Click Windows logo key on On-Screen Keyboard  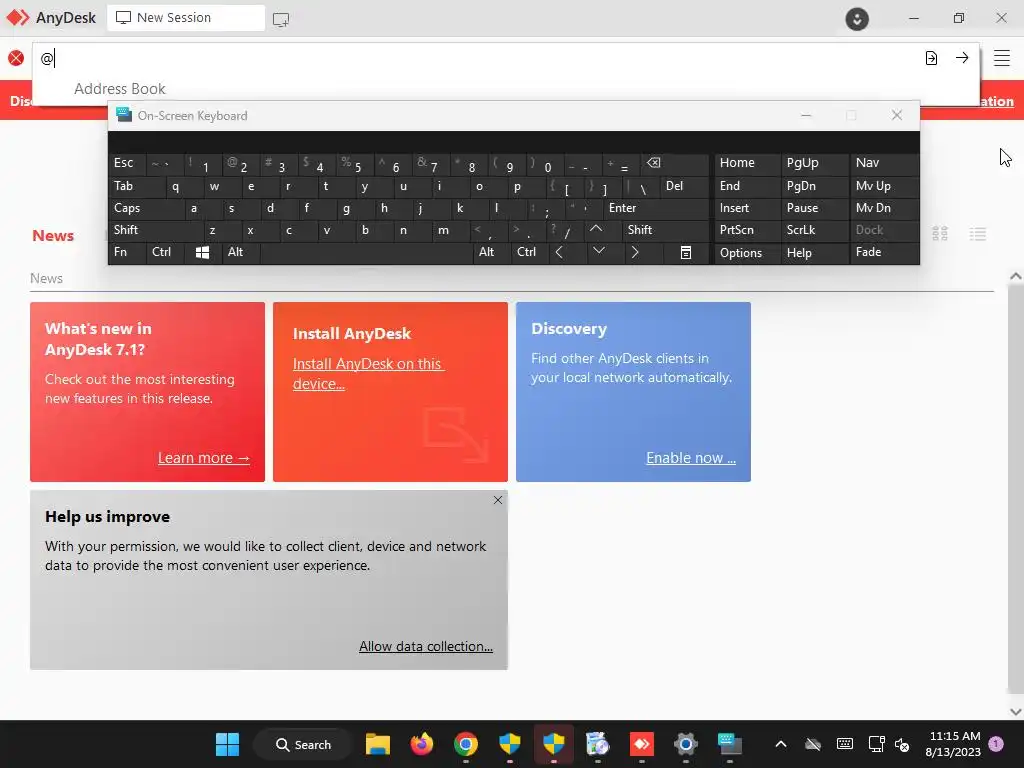(202, 252)
